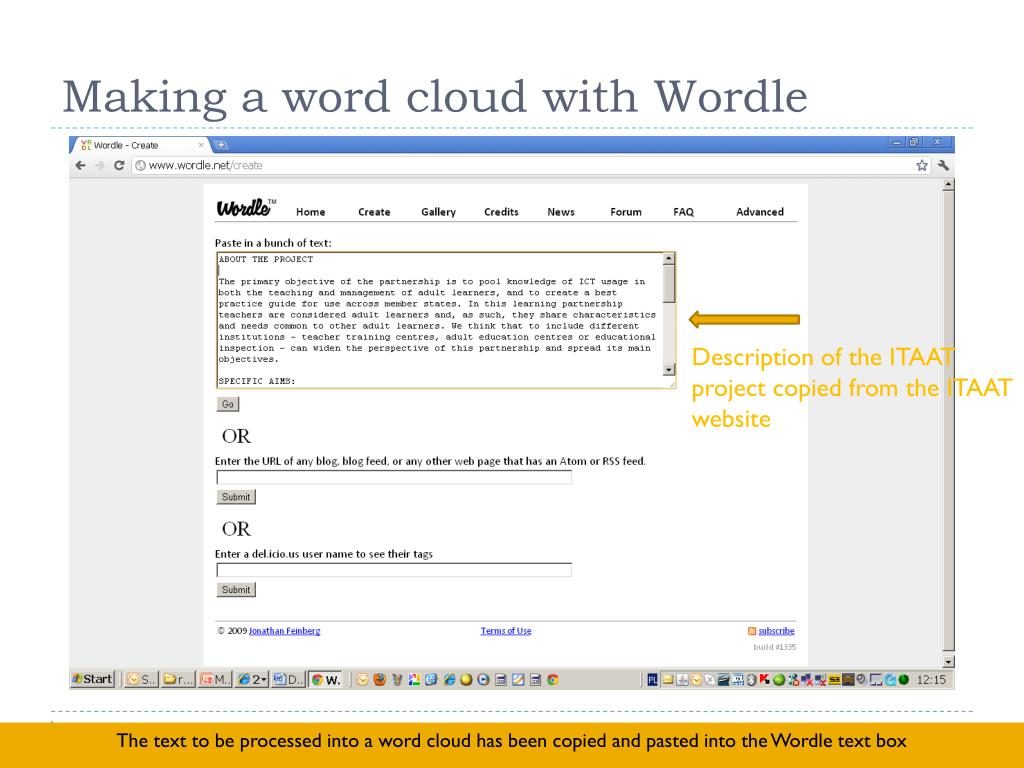Screen dimensions: 1024x768
Task: Click the Go button
Action: (227, 404)
